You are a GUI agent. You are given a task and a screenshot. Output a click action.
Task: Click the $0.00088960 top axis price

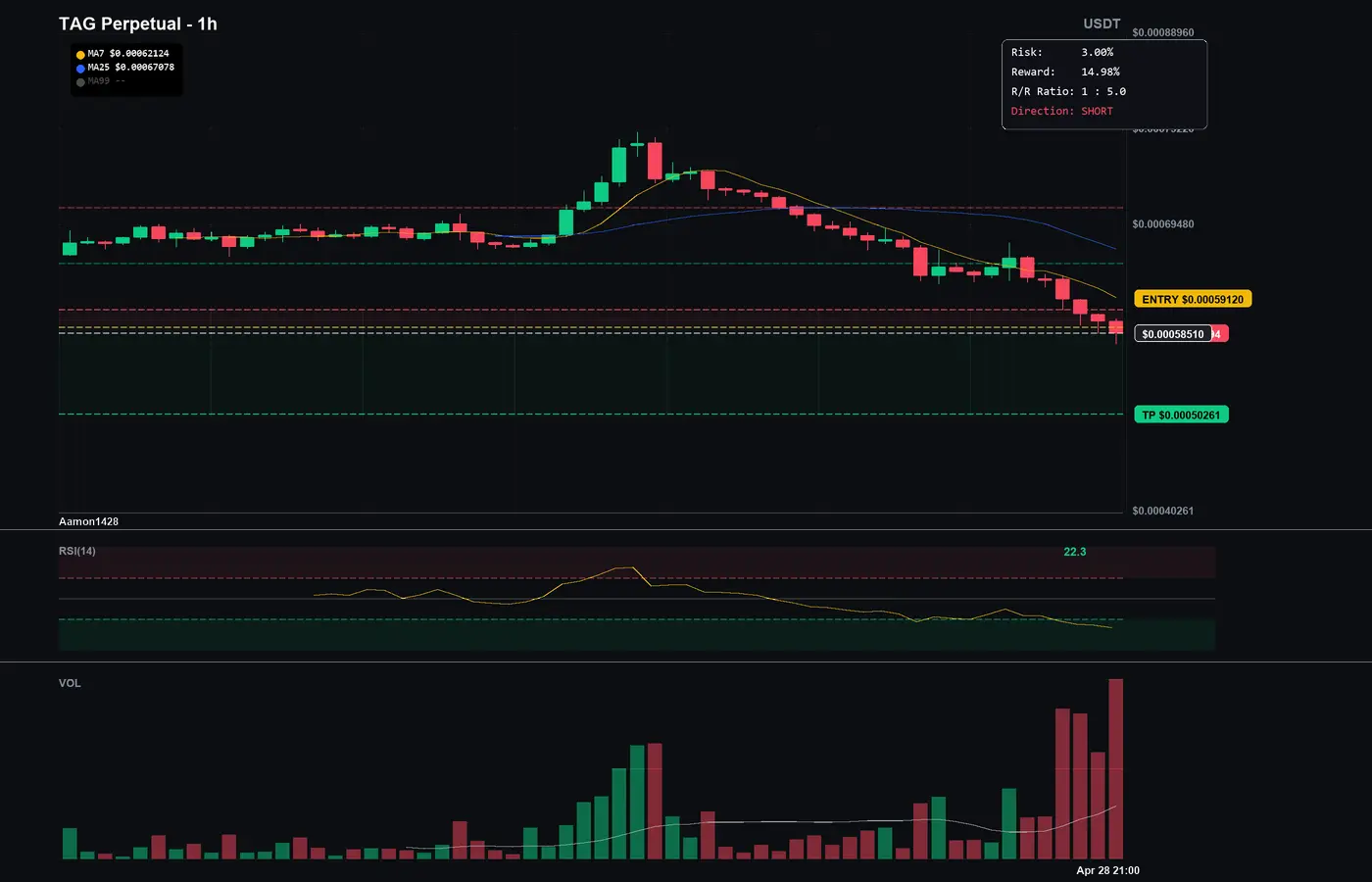pos(1163,32)
